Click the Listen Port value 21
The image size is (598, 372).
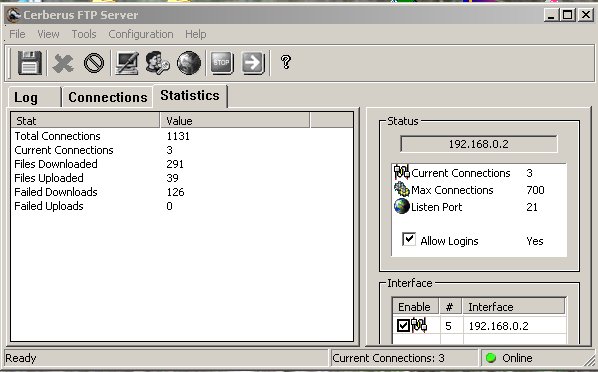[532, 207]
